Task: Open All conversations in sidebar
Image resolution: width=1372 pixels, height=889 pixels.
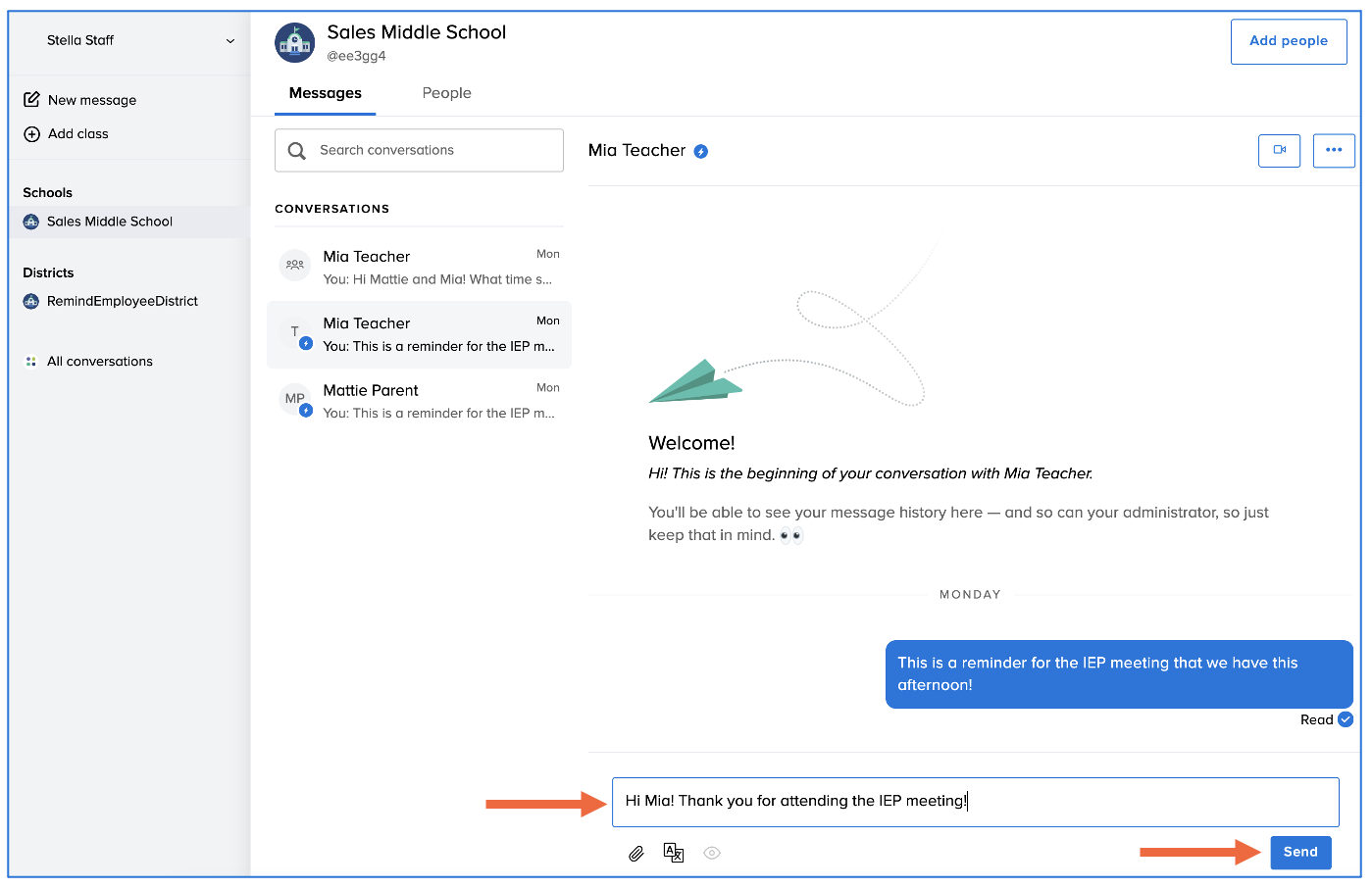Action: [x=99, y=362]
